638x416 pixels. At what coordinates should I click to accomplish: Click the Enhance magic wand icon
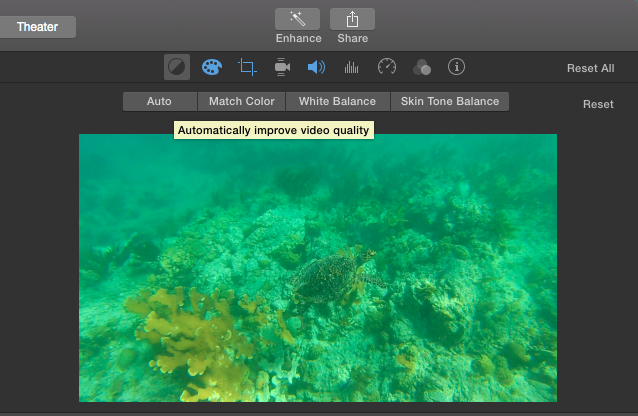(x=297, y=19)
